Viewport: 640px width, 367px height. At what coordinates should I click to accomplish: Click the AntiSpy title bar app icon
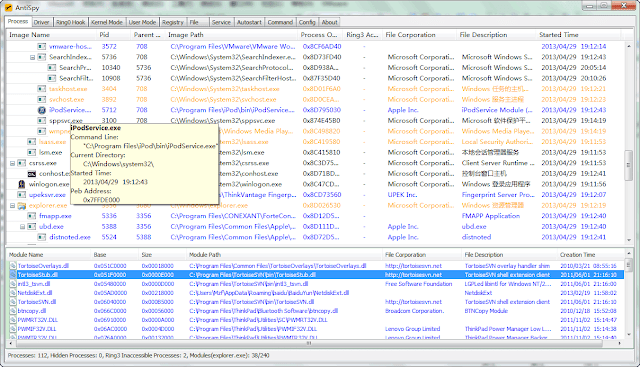pyautogui.click(x=9, y=7)
